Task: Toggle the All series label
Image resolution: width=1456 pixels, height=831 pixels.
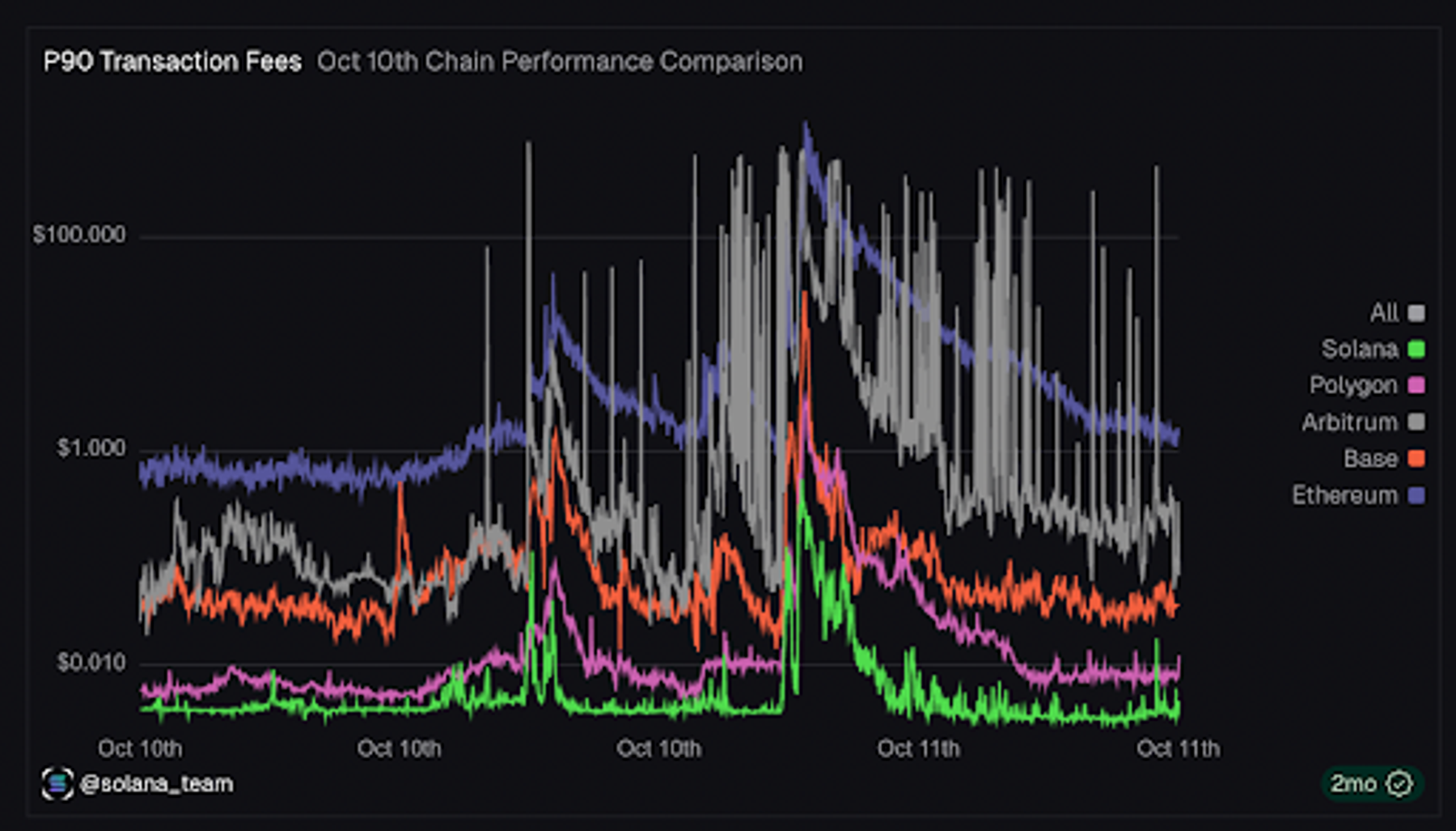Action: (x=1384, y=312)
